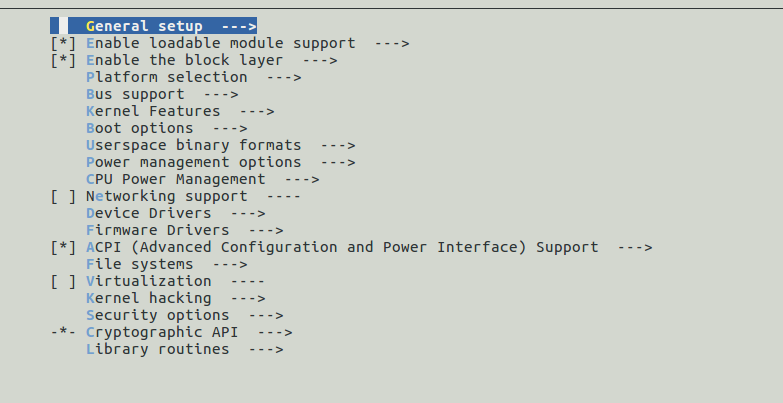Expand the Device Drivers submenu arrow
The width and height of the screenshot is (783, 403).
248,213
